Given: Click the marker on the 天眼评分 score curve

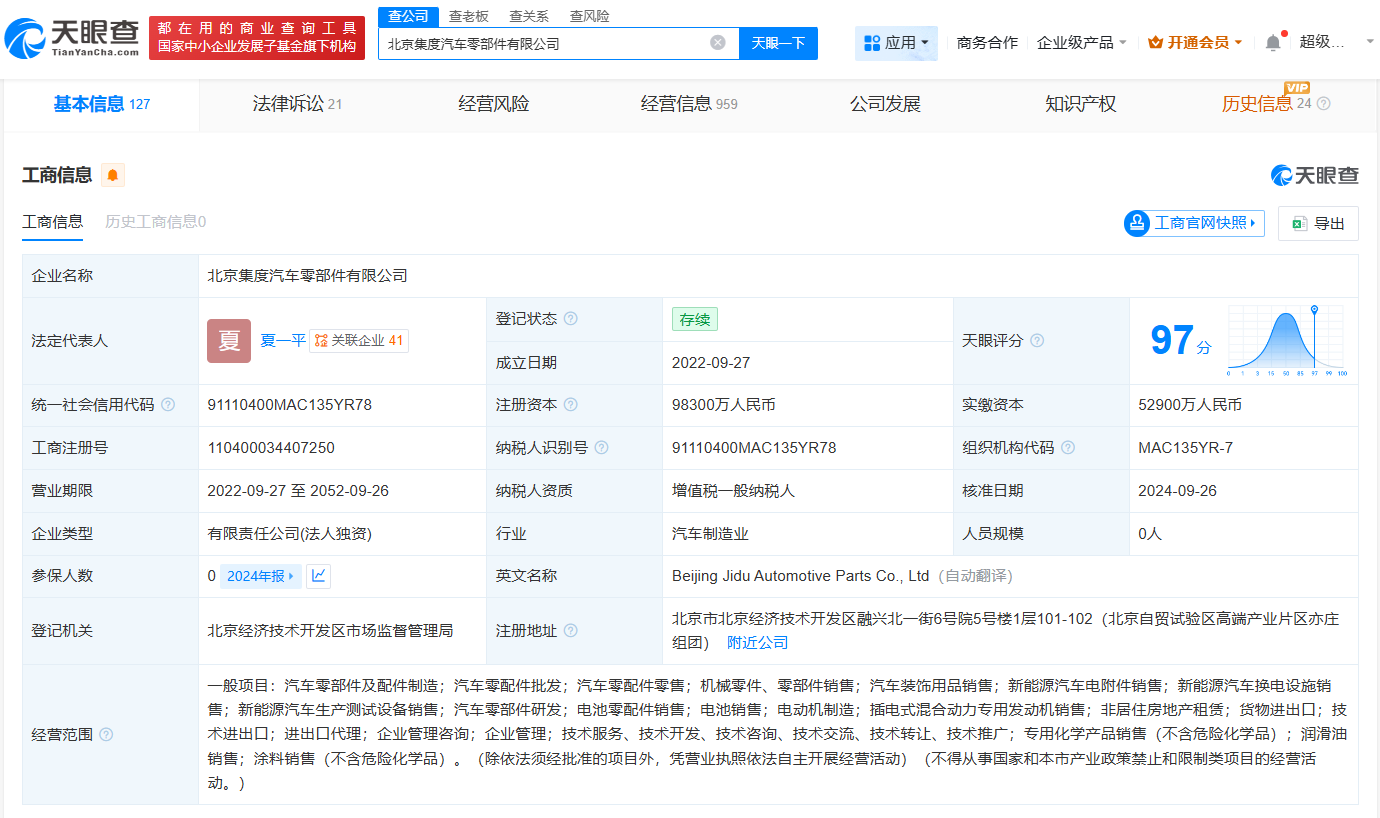Looking at the screenshot, I should coord(1315,308).
